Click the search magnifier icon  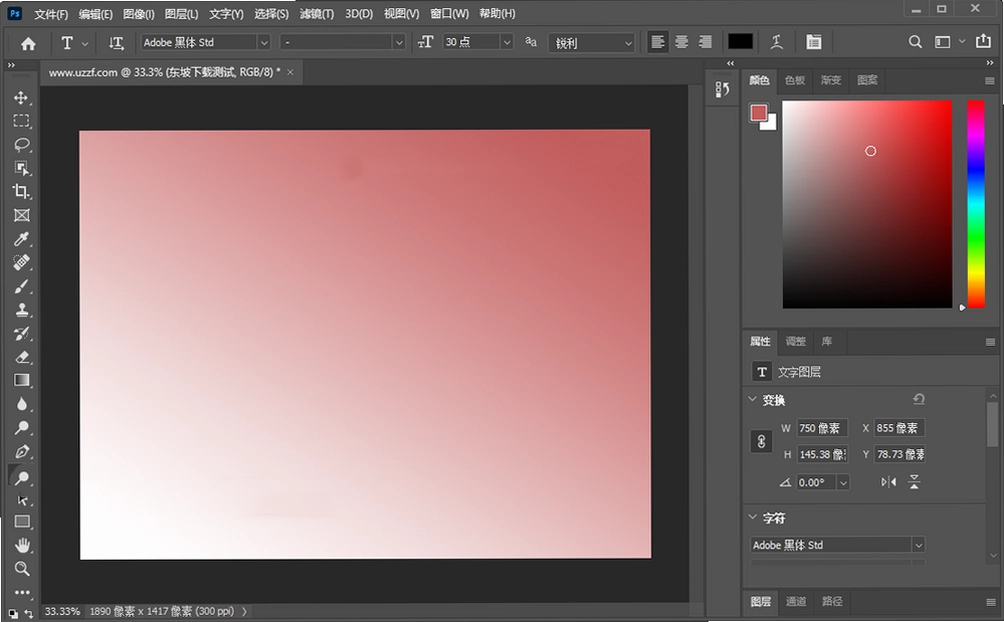click(x=915, y=42)
